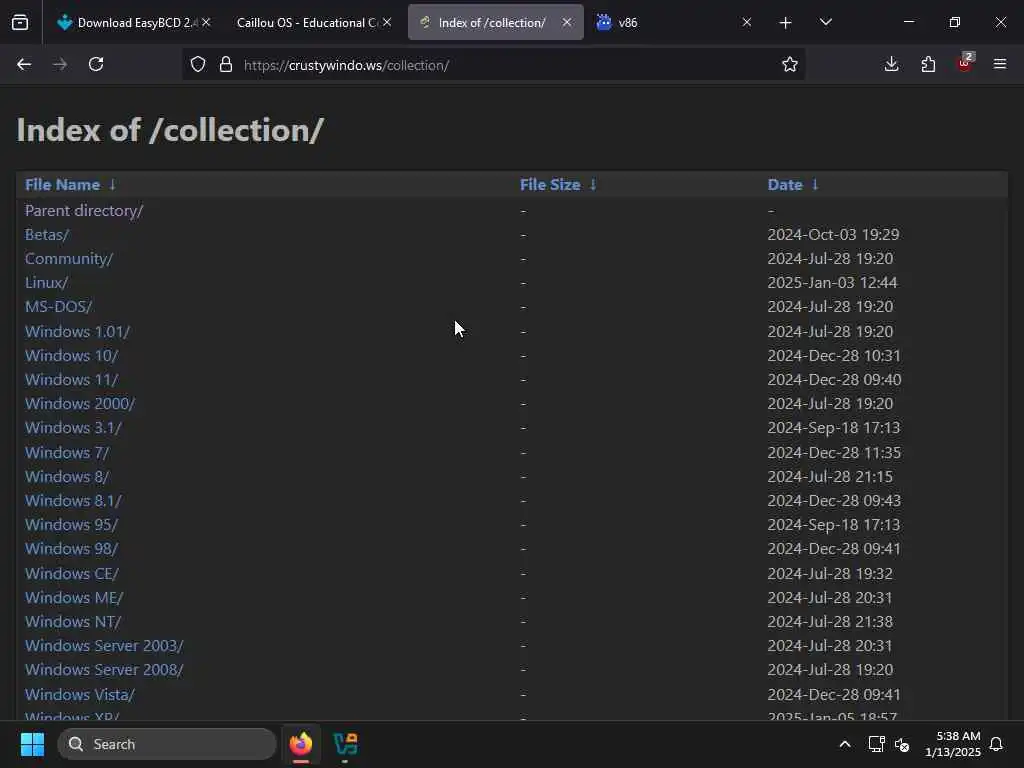Click the File Name sort arrow
Viewport: 1024px width, 768px height.
[x=112, y=185]
